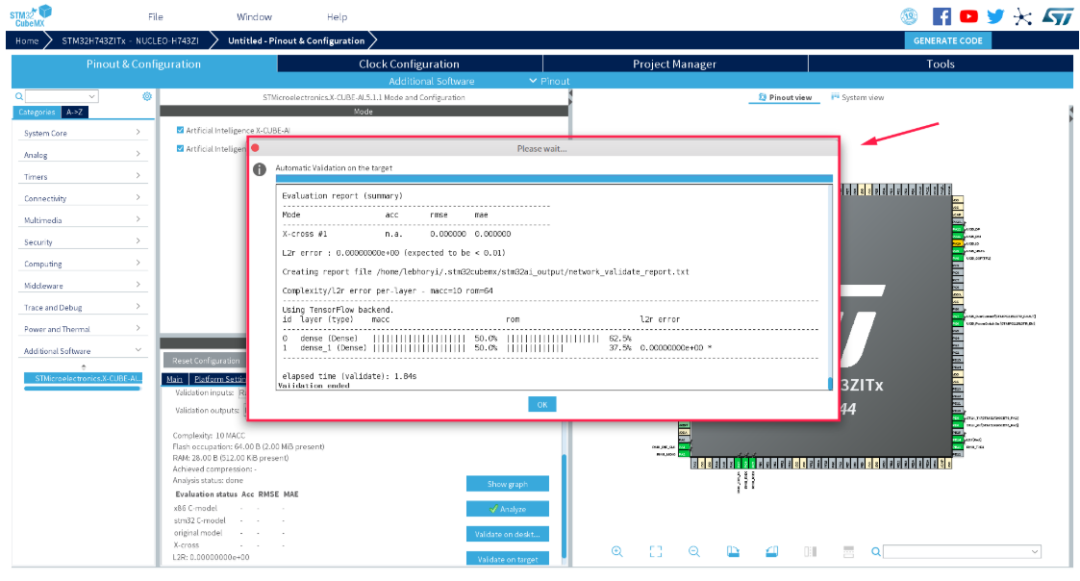
Task: Open the Facebook icon link
Action: 942,17
